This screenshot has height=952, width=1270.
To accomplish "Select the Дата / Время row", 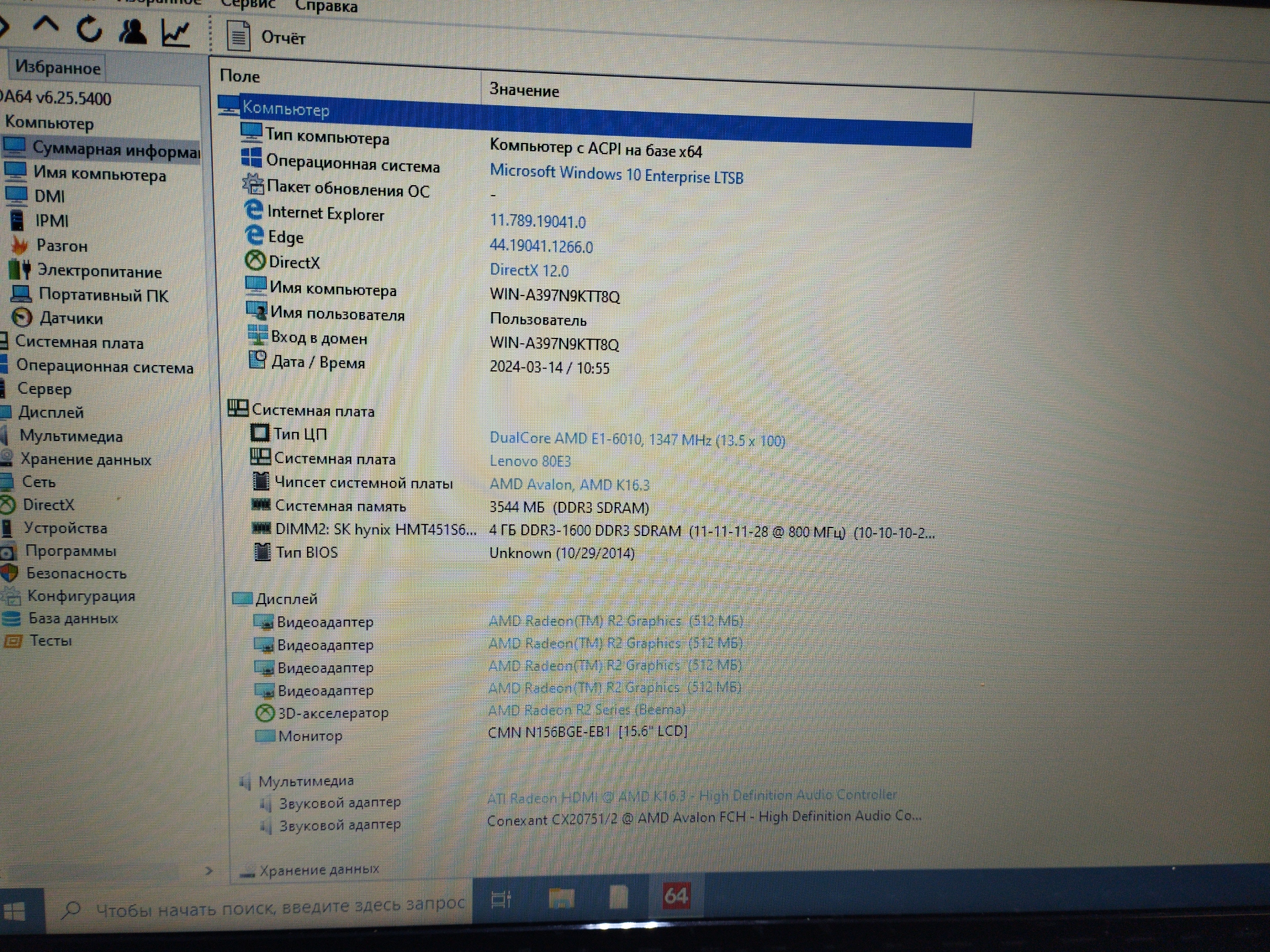I will pyautogui.click(x=429, y=364).
